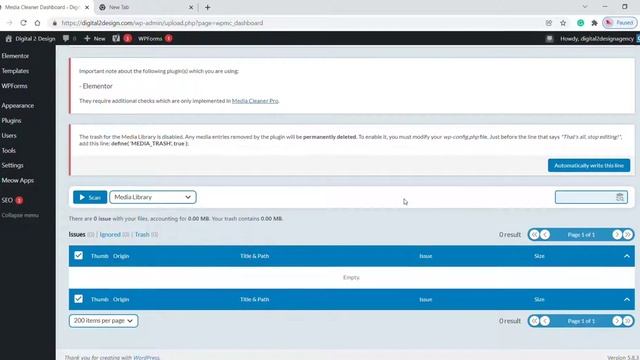Open Templates in the sidebar
Viewport: 640px width, 360px height.
tap(16, 71)
